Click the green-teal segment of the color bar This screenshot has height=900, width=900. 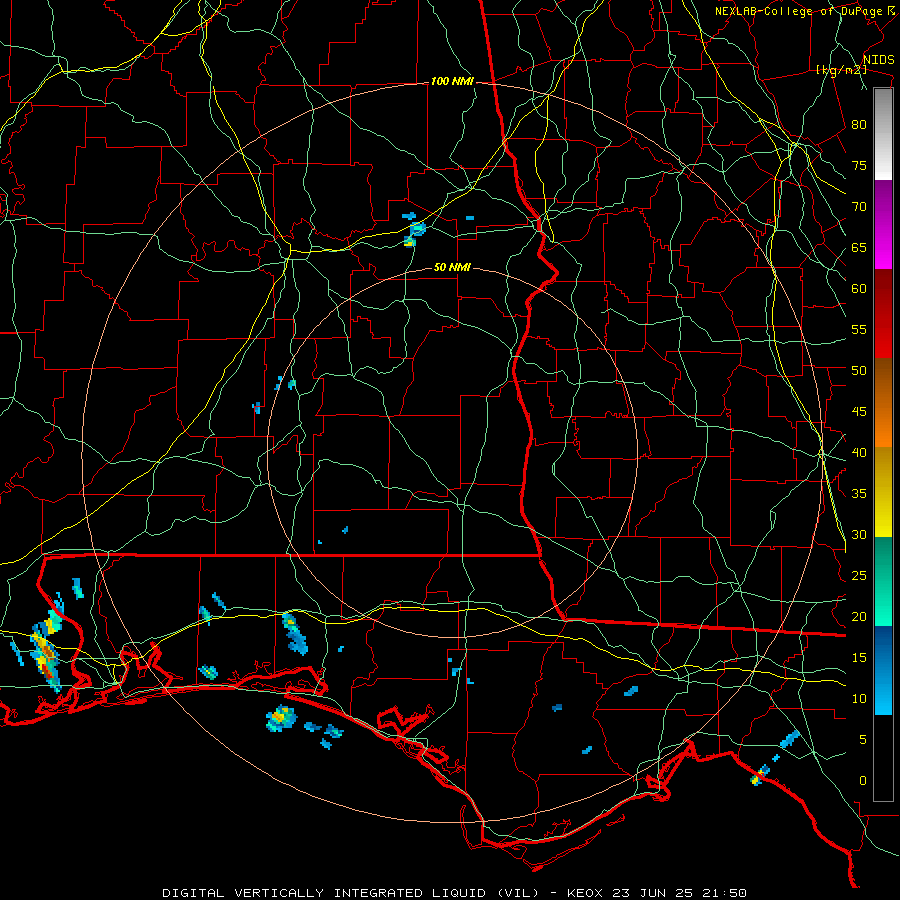[883, 581]
